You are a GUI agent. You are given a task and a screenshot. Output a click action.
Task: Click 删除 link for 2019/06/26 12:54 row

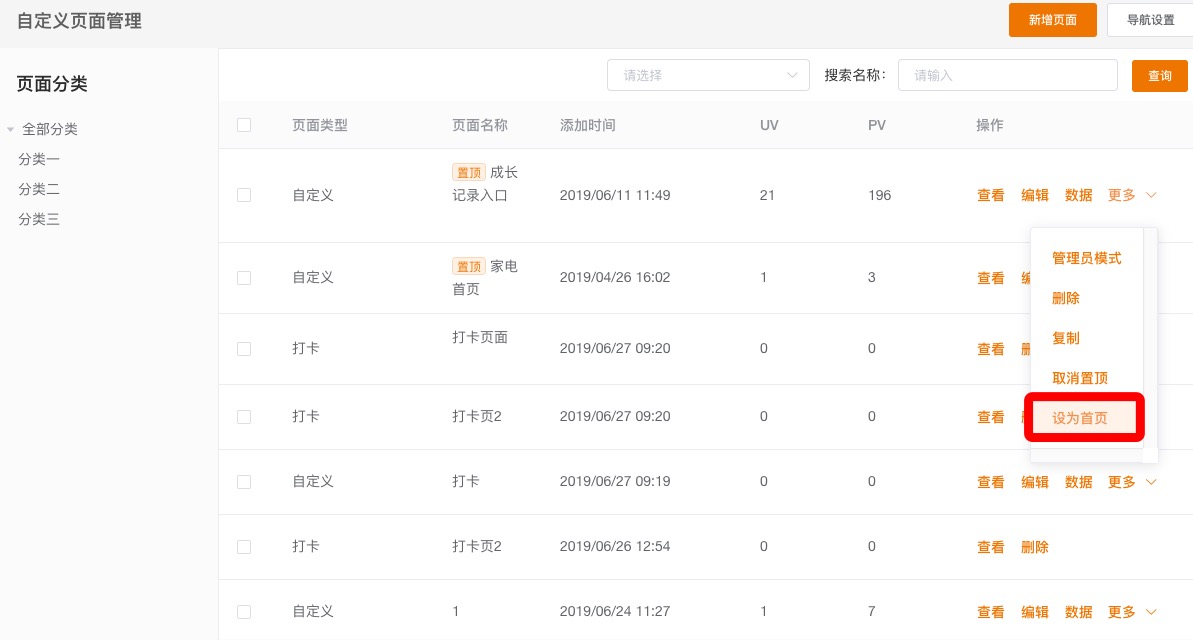pyautogui.click(x=1034, y=547)
